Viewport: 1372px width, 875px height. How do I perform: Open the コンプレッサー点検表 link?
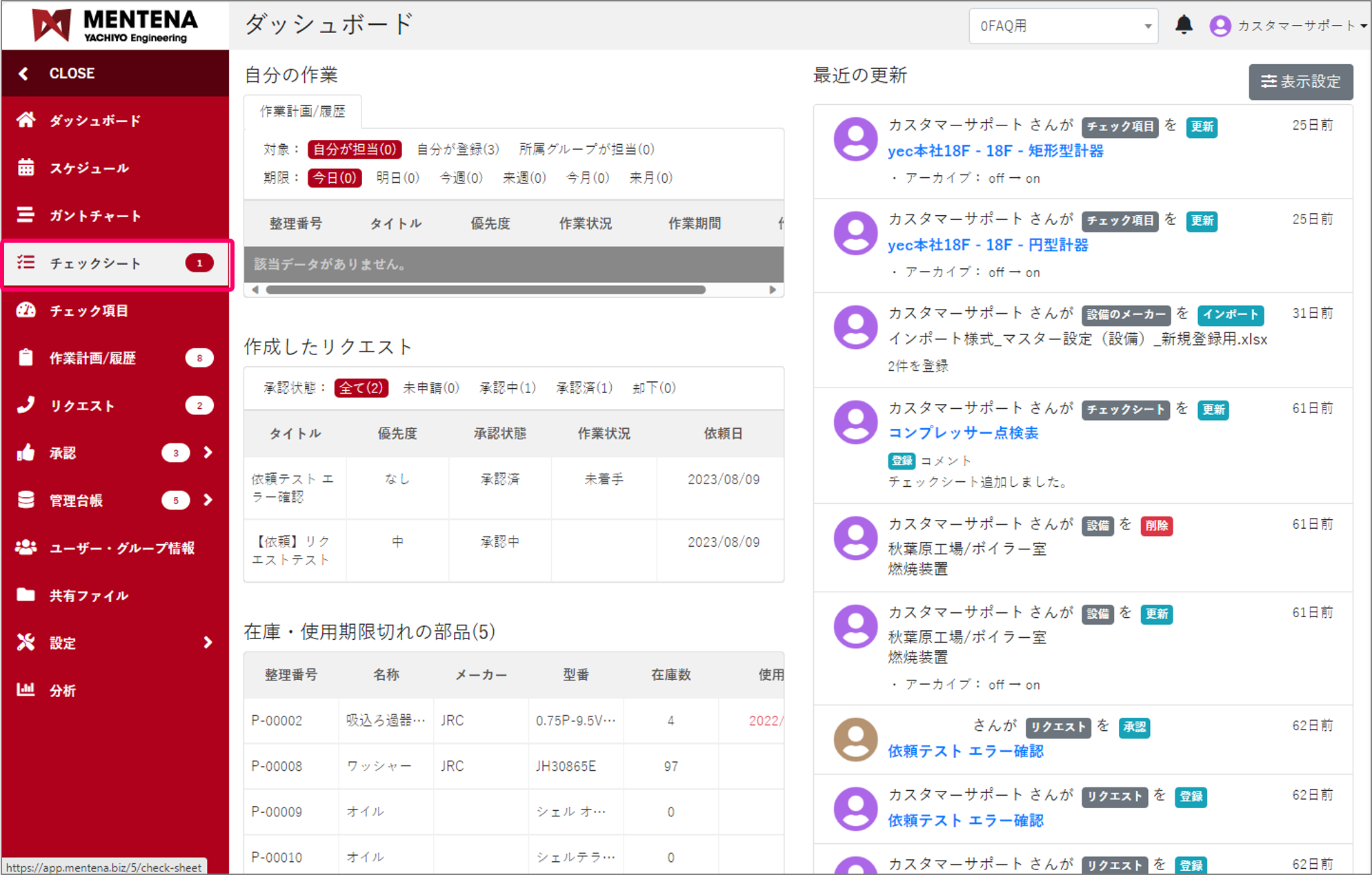[964, 433]
